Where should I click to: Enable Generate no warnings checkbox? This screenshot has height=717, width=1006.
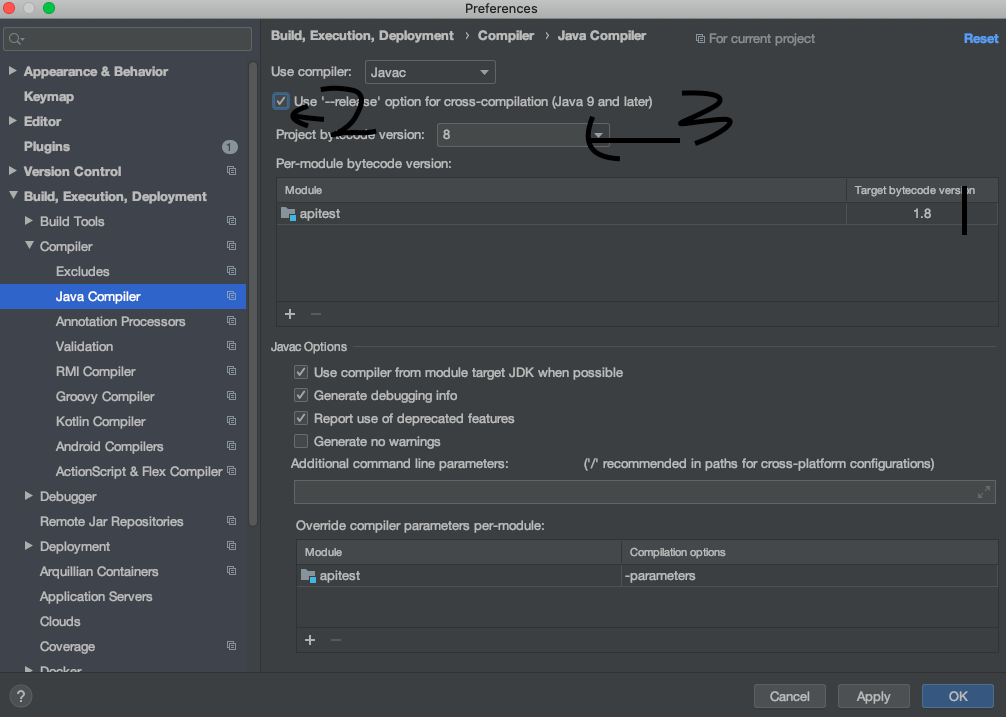(301, 441)
